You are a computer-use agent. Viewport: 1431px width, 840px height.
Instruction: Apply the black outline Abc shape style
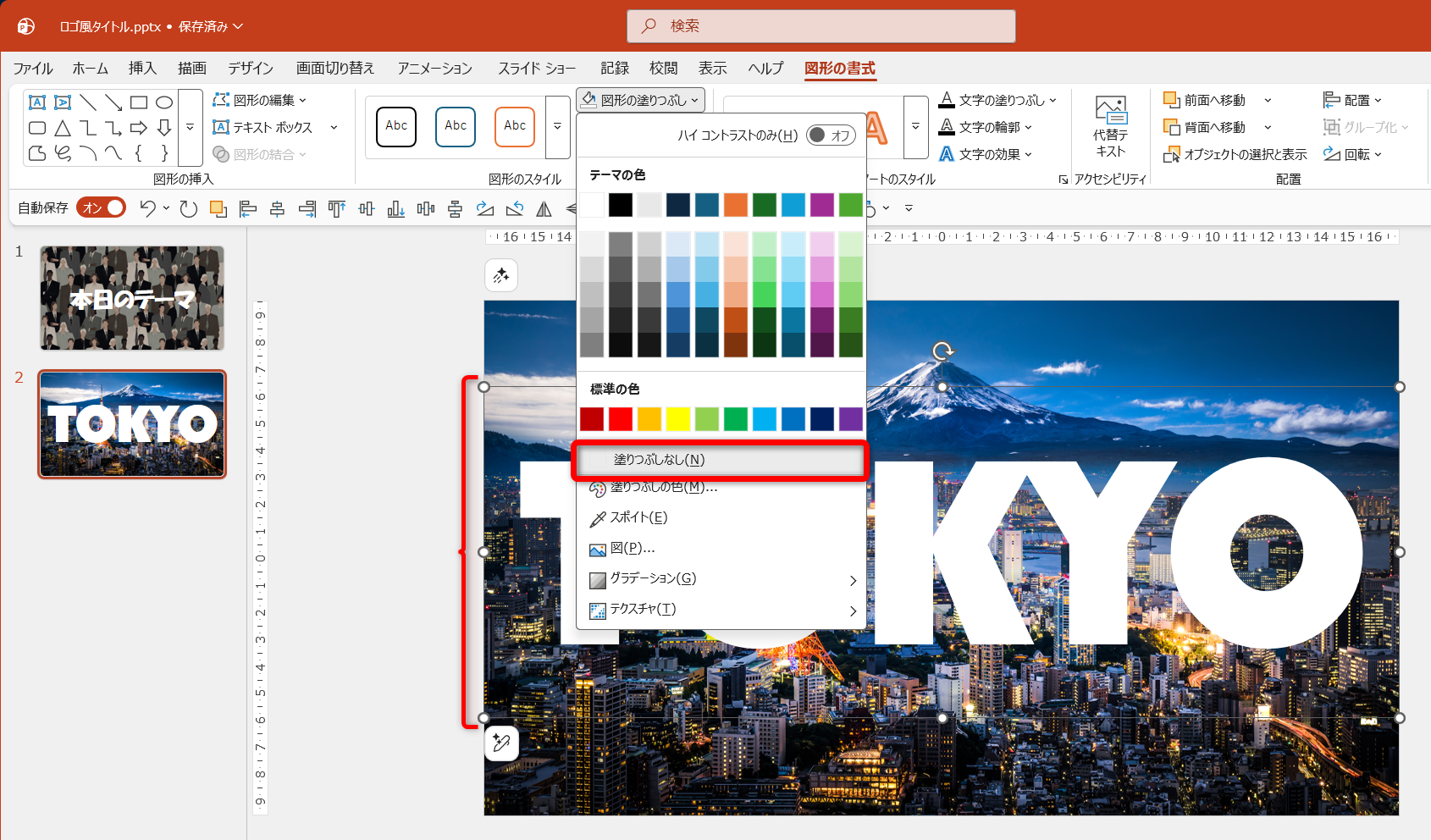pos(396,127)
